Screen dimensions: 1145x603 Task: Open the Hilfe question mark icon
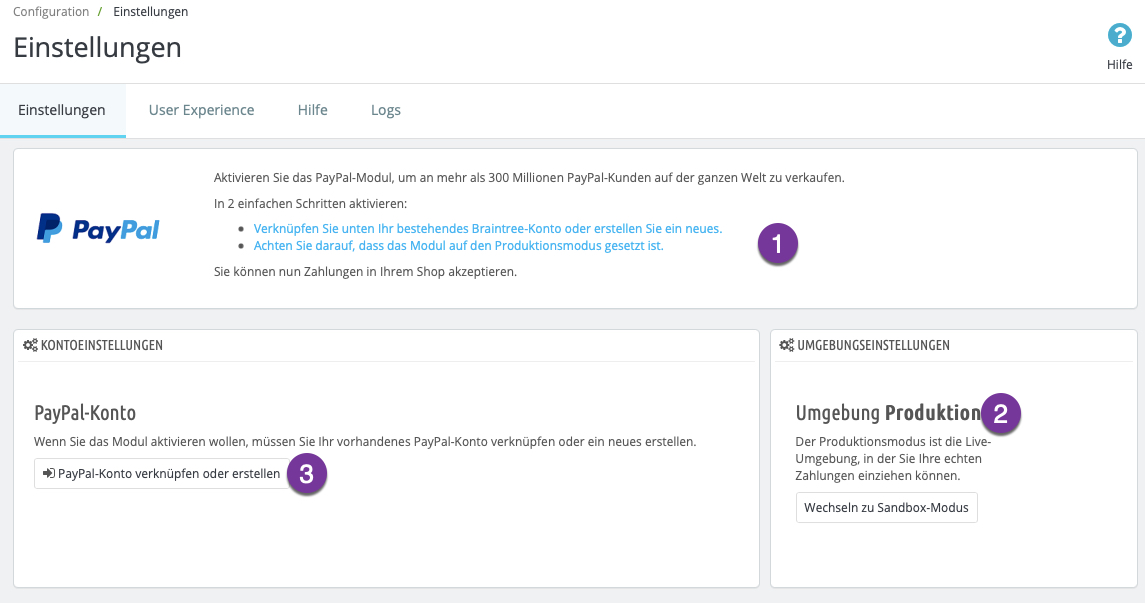coord(1119,35)
